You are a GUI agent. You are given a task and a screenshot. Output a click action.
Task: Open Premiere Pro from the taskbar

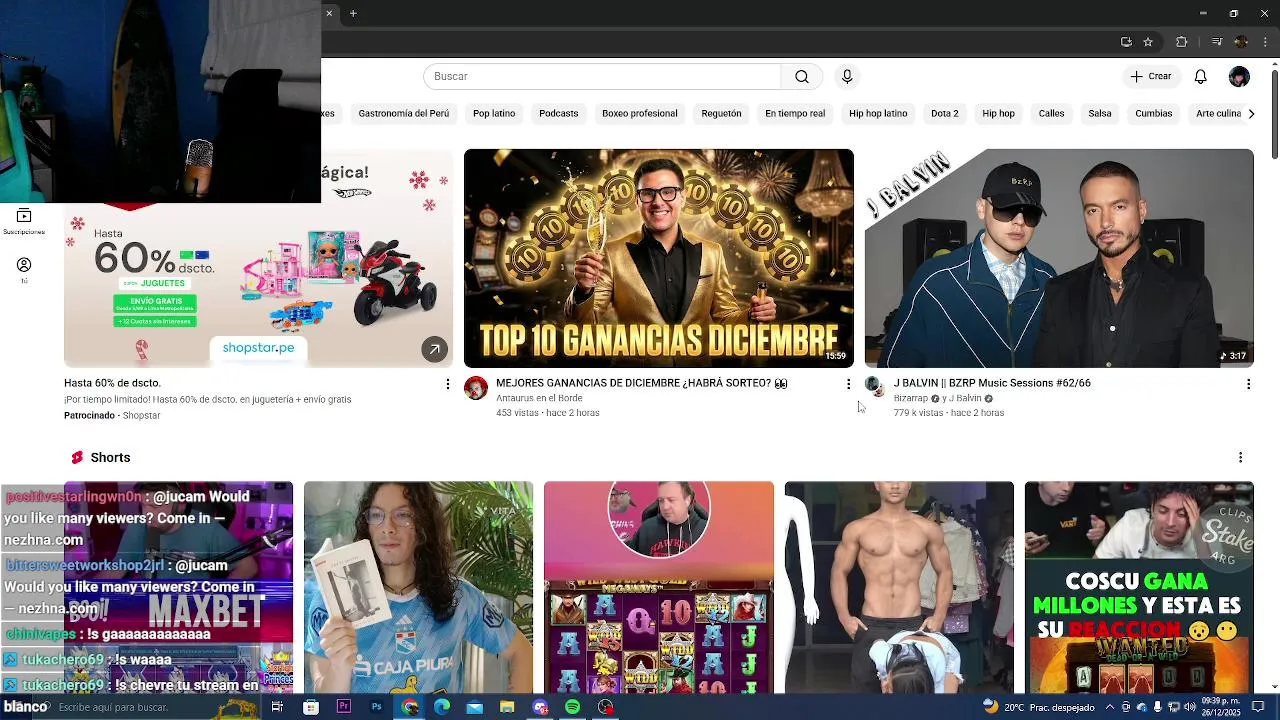coord(344,707)
